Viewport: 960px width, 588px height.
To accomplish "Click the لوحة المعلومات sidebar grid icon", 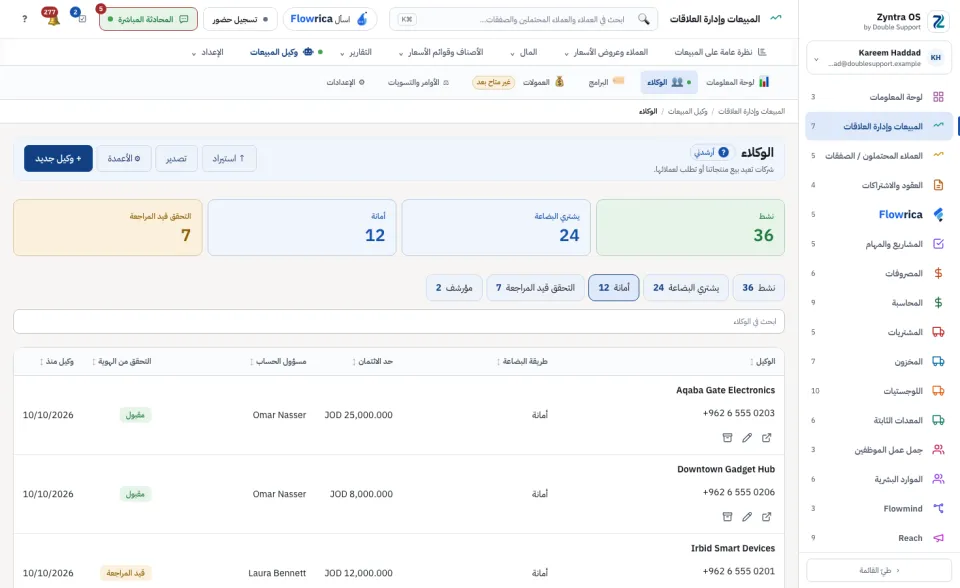I will click(x=938, y=97).
